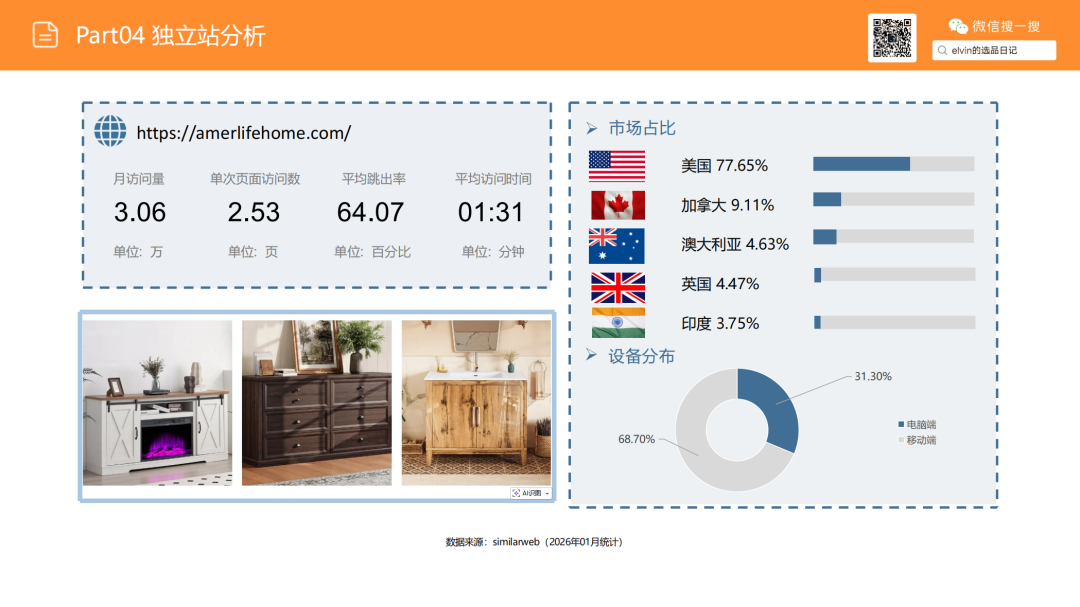The height and width of the screenshot is (607, 1080).
Task: Expand the 市场占比 section arrow
Action: click(x=594, y=128)
